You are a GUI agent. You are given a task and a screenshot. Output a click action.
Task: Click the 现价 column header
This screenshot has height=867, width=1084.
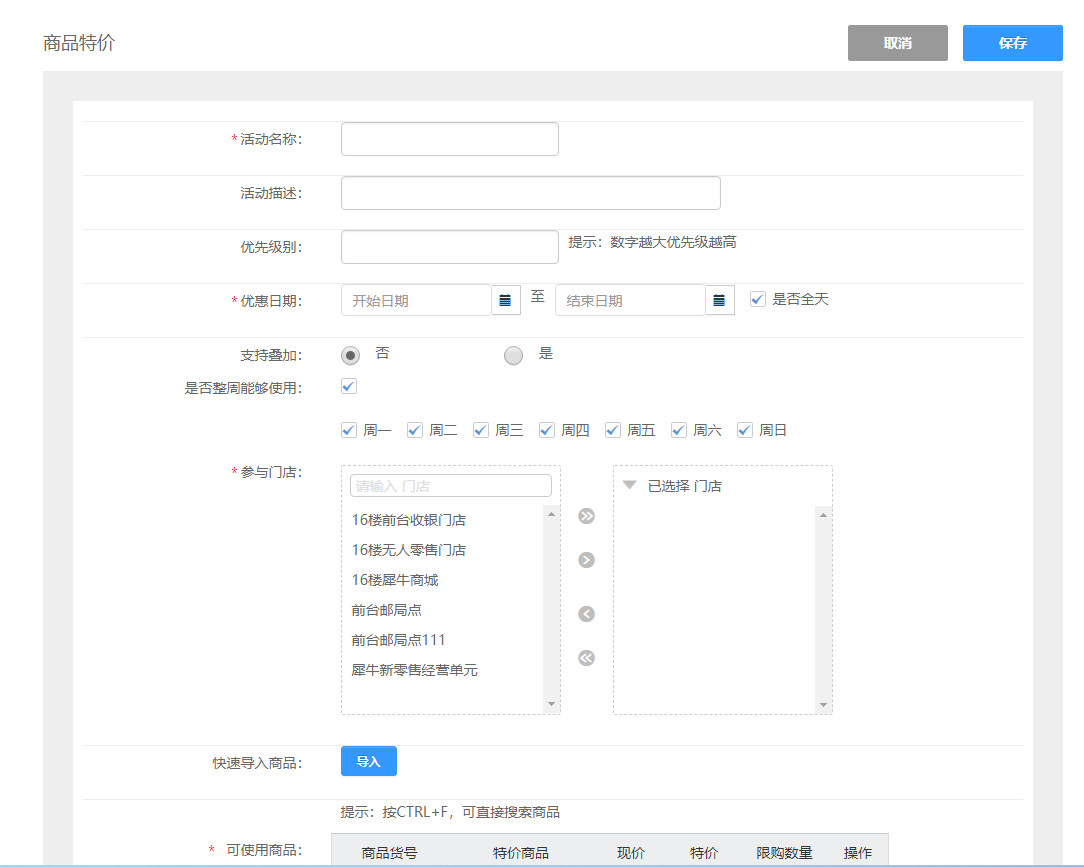tap(630, 852)
